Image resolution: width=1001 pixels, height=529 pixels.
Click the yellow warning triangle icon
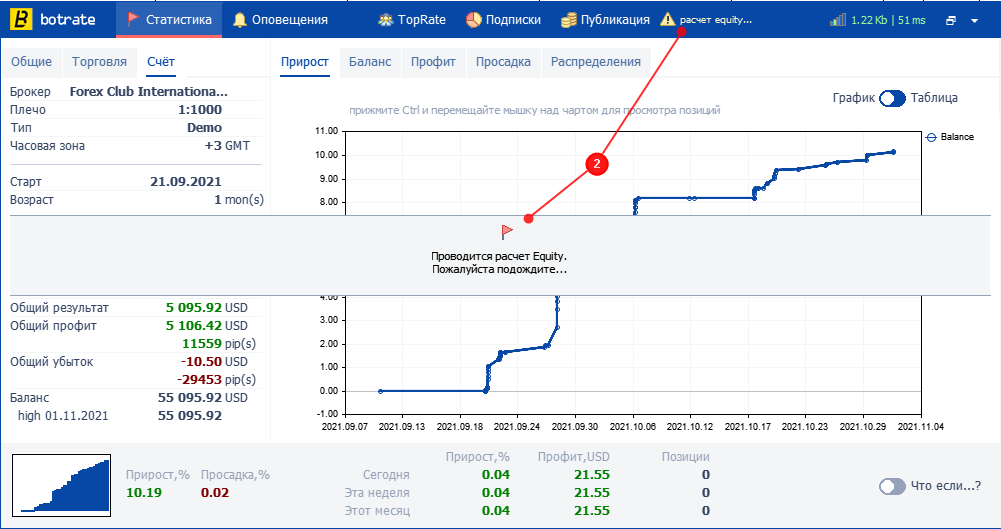[668, 19]
